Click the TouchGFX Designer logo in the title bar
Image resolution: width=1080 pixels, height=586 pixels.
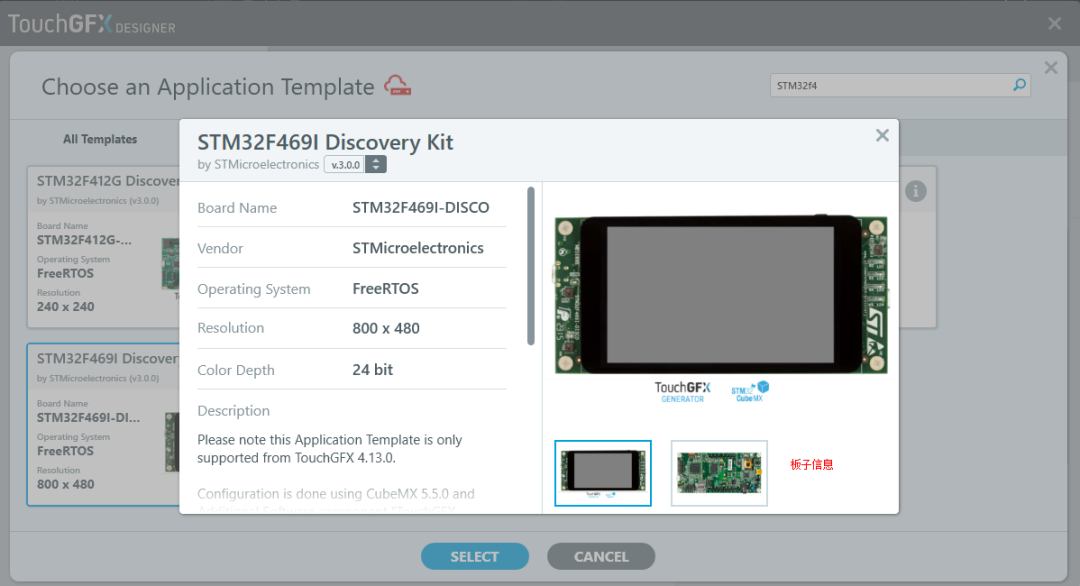coord(91,24)
